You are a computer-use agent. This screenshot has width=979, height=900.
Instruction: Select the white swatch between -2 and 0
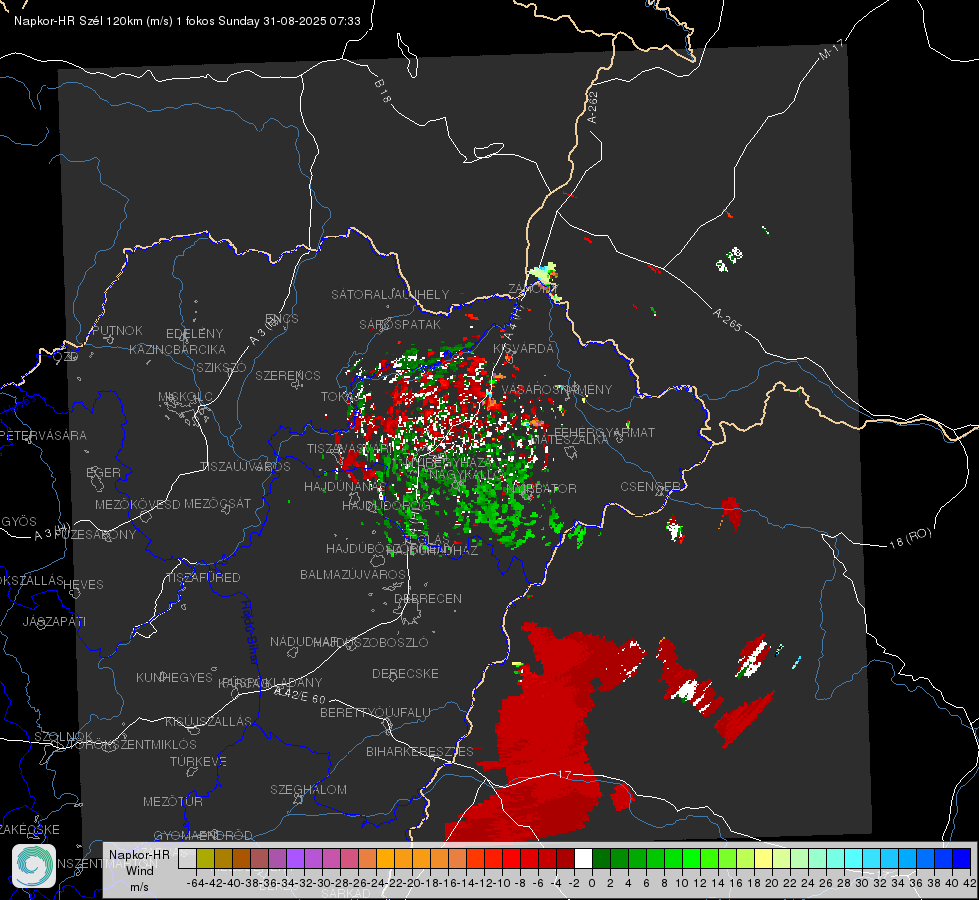pos(583,858)
